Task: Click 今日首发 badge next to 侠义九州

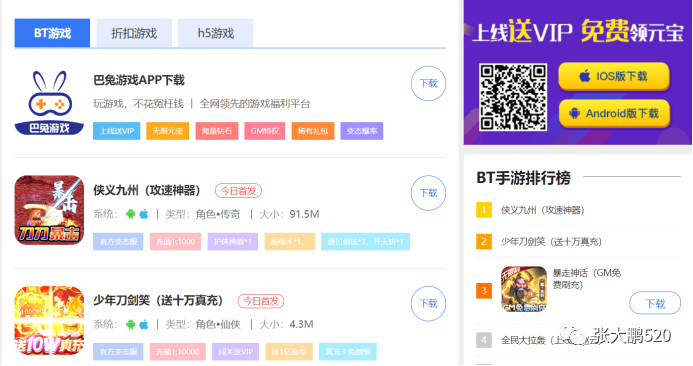Action: pos(239,191)
